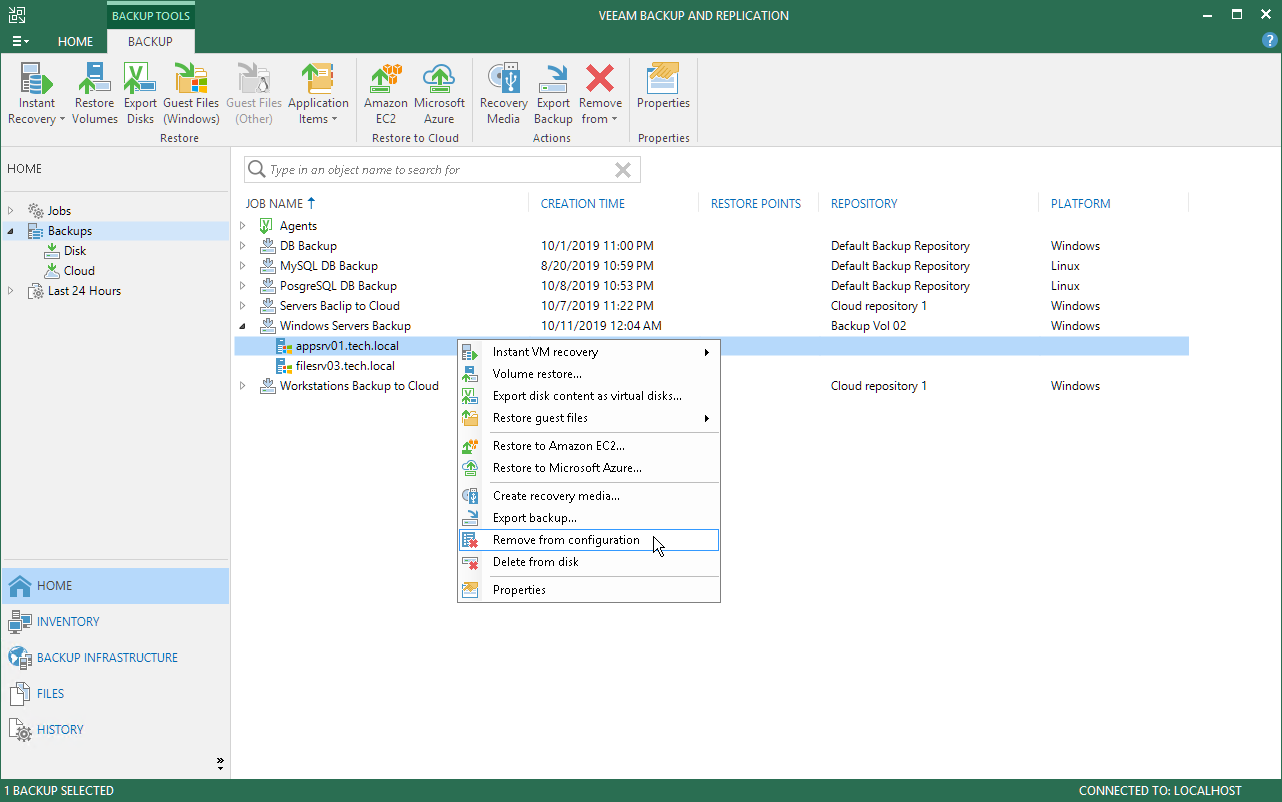Open BACKUP INFRASTRUCTURE view
Image resolution: width=1282 pixels, height=802 pixels.
point(115,658)
